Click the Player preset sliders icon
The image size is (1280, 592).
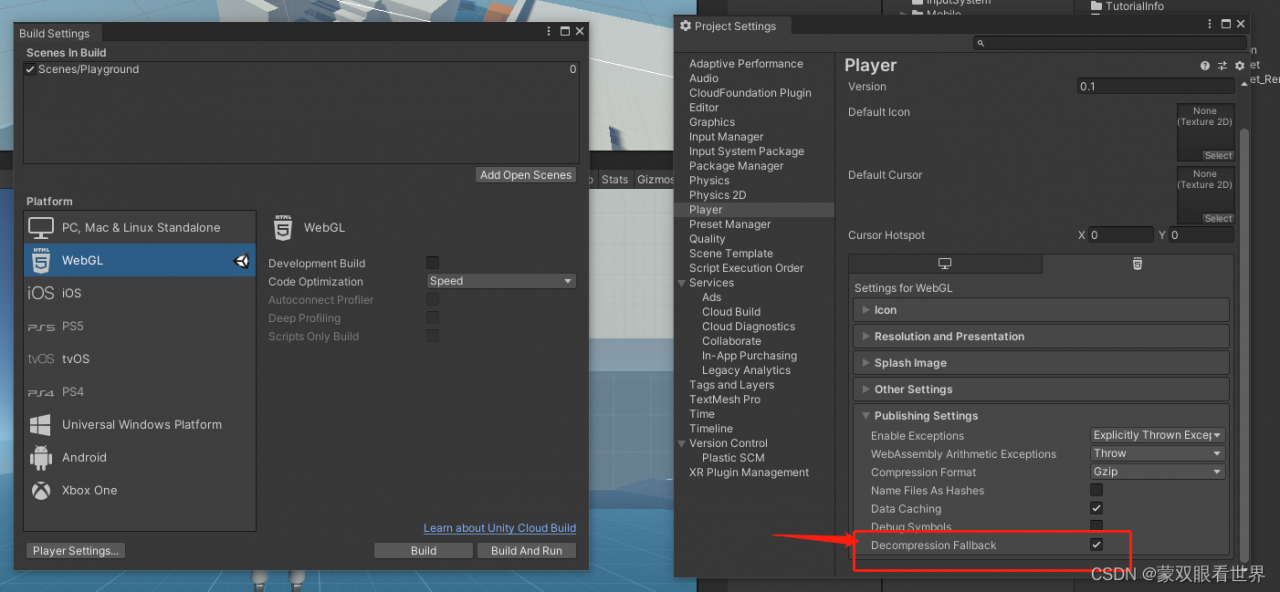click(x=1222, y=66)
